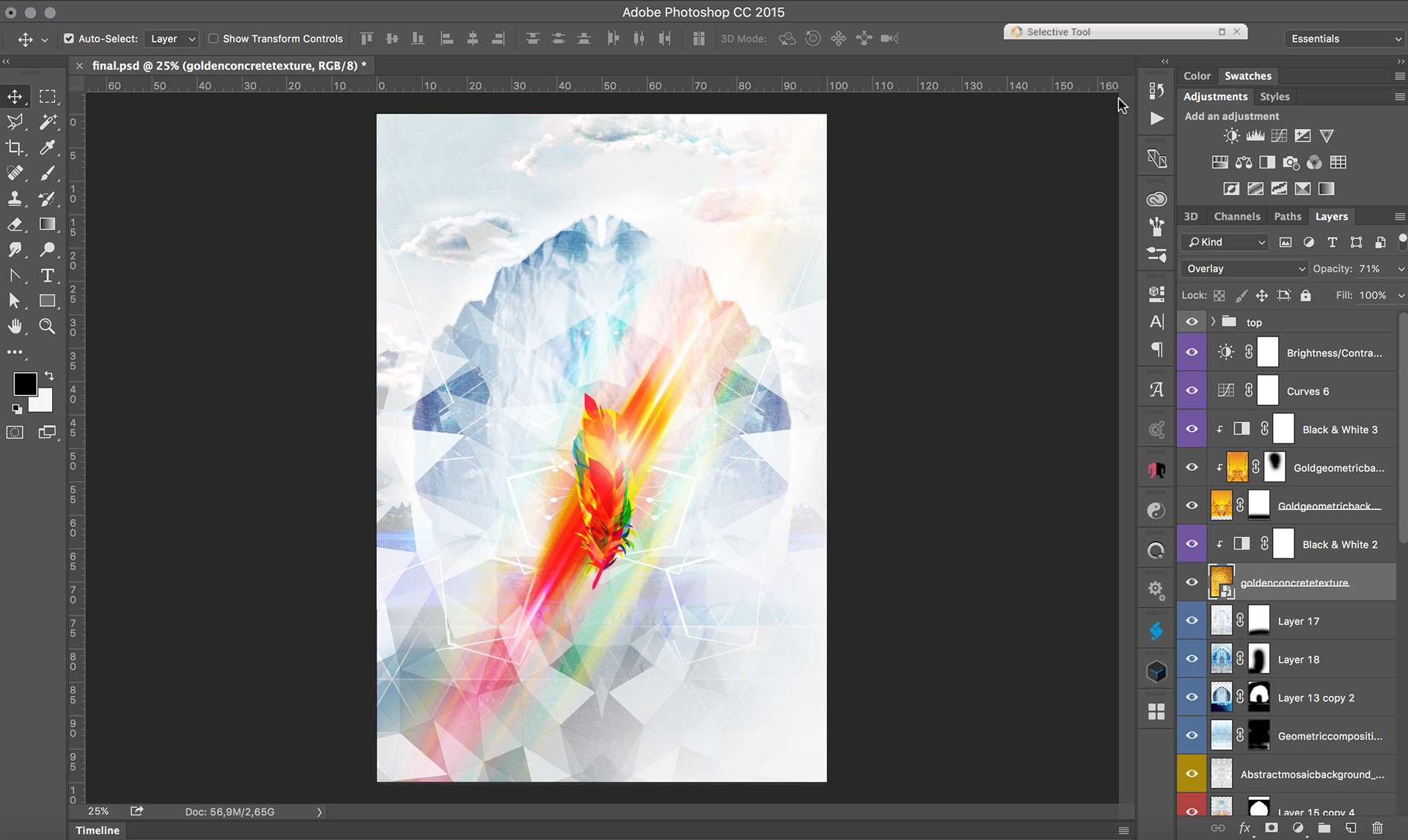This screenshot has width=1408, height=840.
Task: Select the Eyedropper tool
Action: point(48,147)
